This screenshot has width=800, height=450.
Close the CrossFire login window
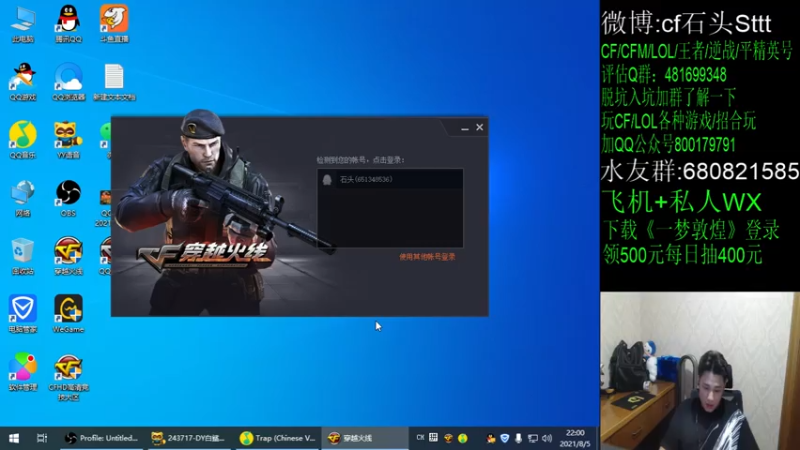tap(480, 128)
